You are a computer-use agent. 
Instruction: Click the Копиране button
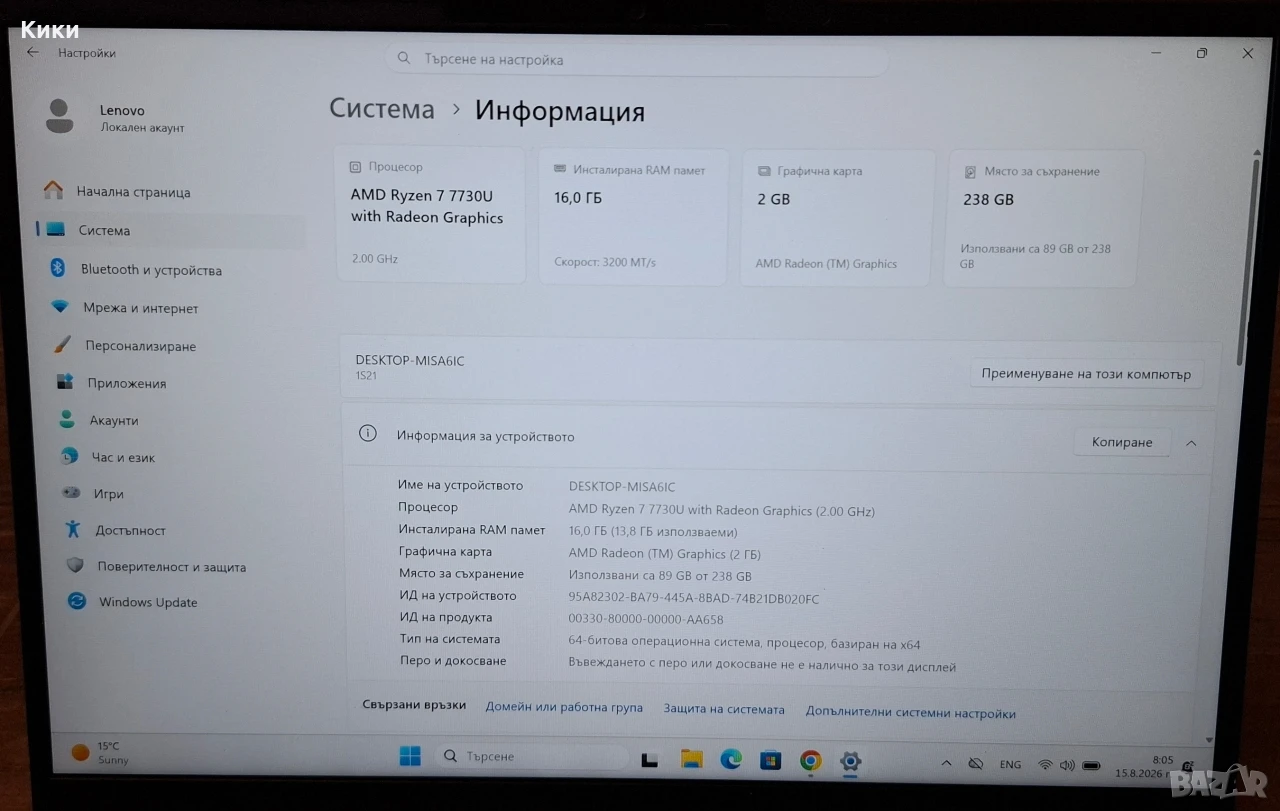[x=1122, y=442]
